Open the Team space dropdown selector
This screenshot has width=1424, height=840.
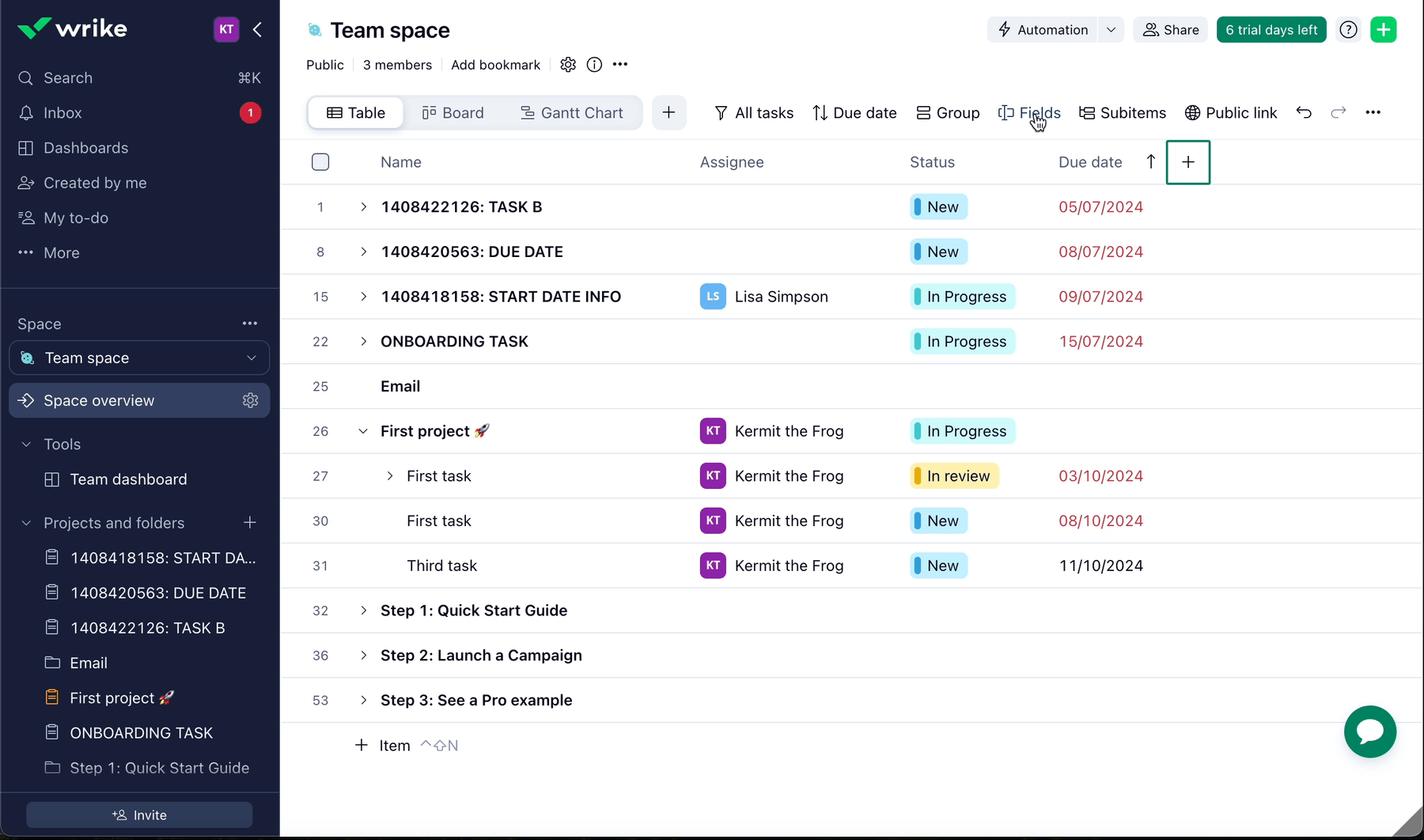pos(139,358)
